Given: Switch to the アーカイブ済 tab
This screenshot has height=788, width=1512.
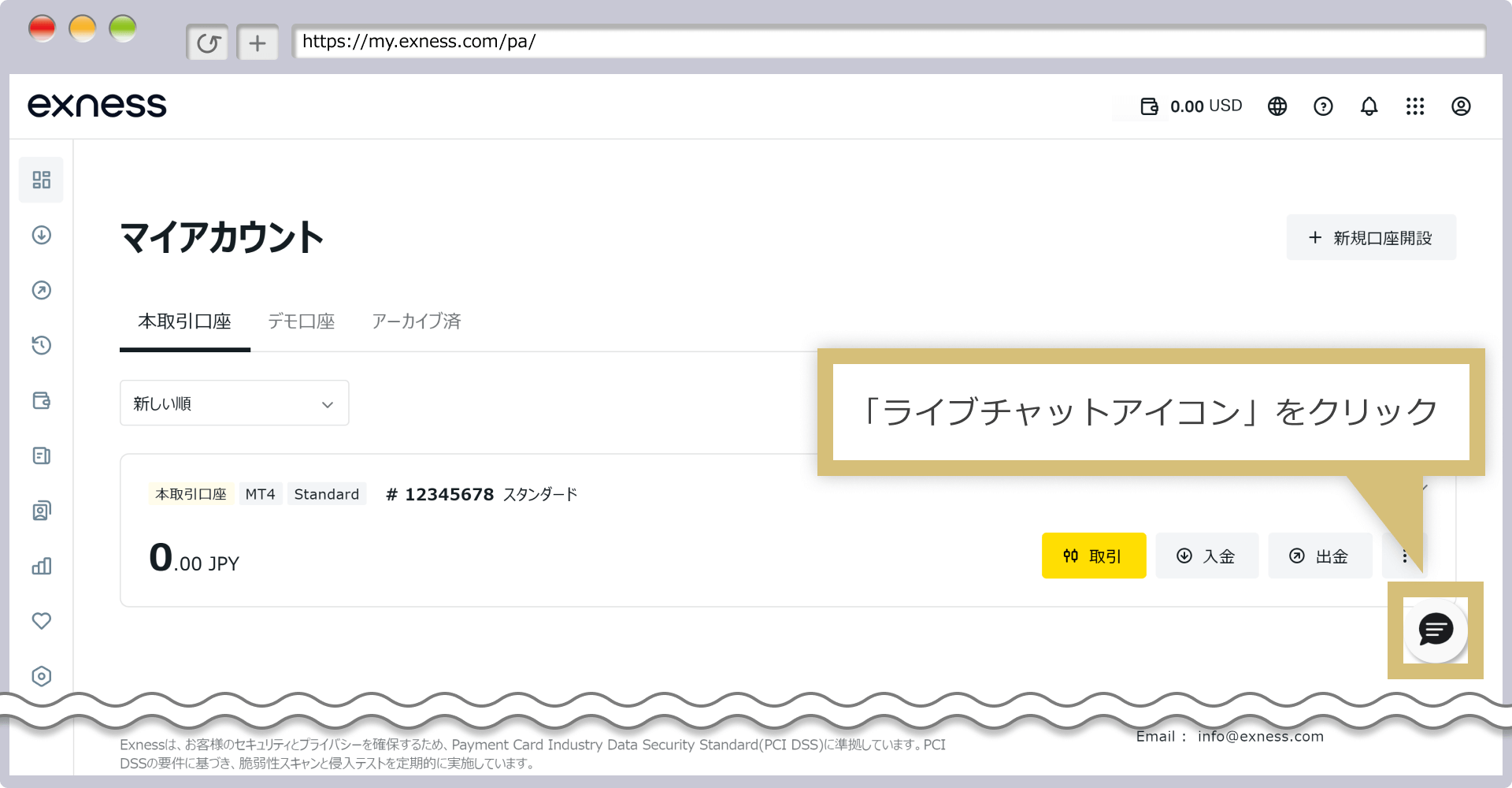Looking at the screenshot, I should click(417, 322).
